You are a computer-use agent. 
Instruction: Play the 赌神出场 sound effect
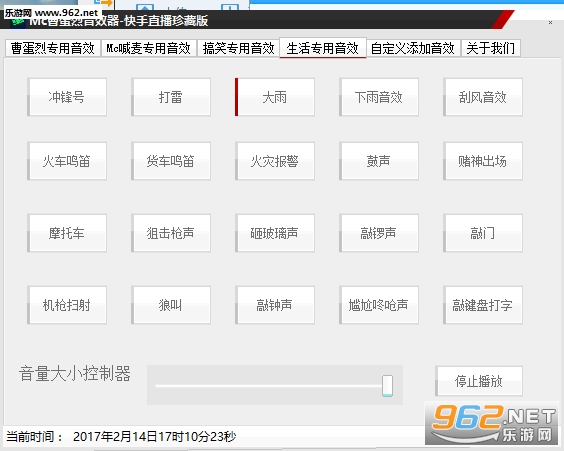[x=483, y=161]
